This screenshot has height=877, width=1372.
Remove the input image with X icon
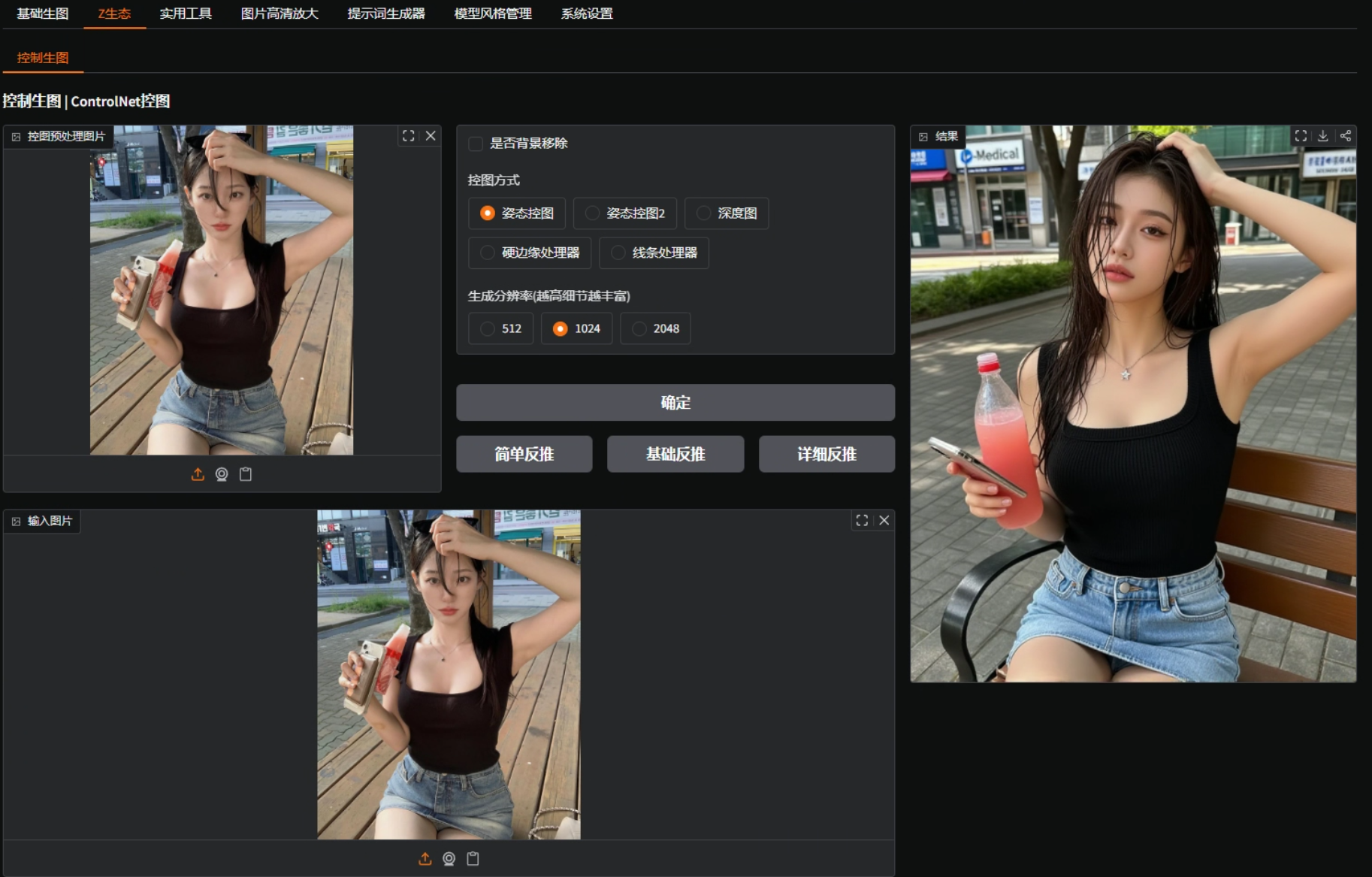click(884, 520)
